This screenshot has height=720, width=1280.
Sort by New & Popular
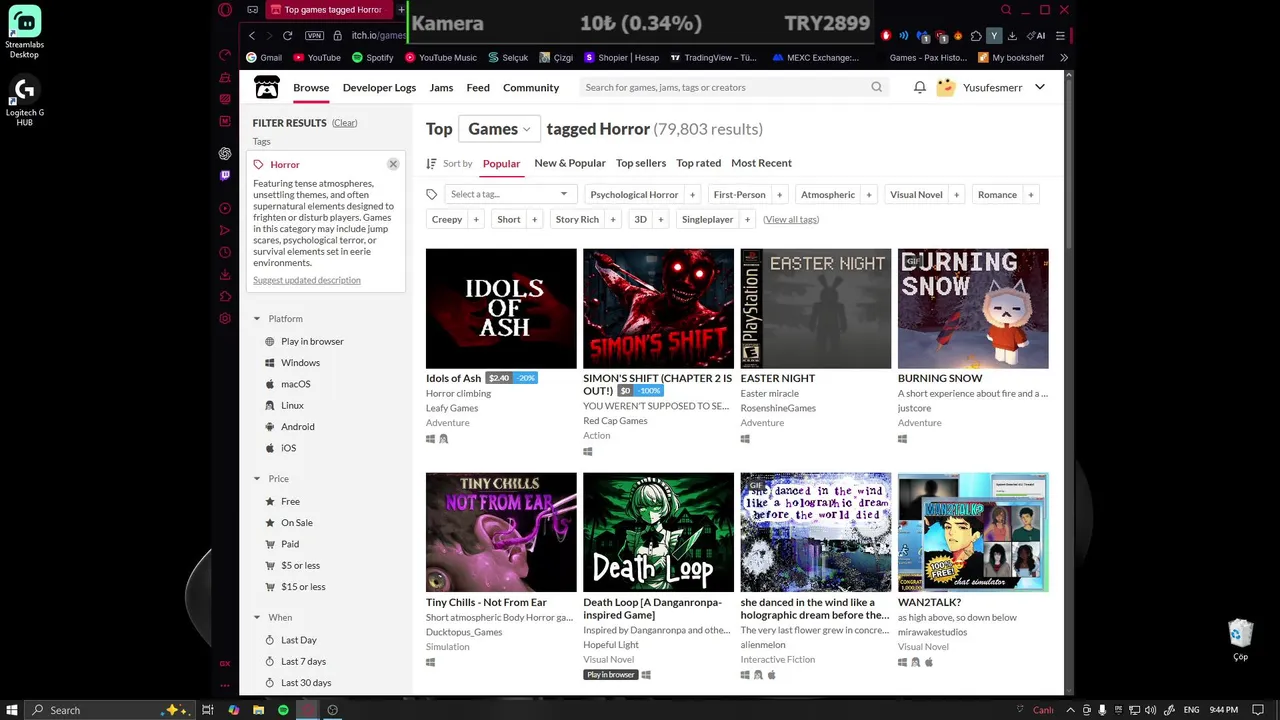(570, 163)
